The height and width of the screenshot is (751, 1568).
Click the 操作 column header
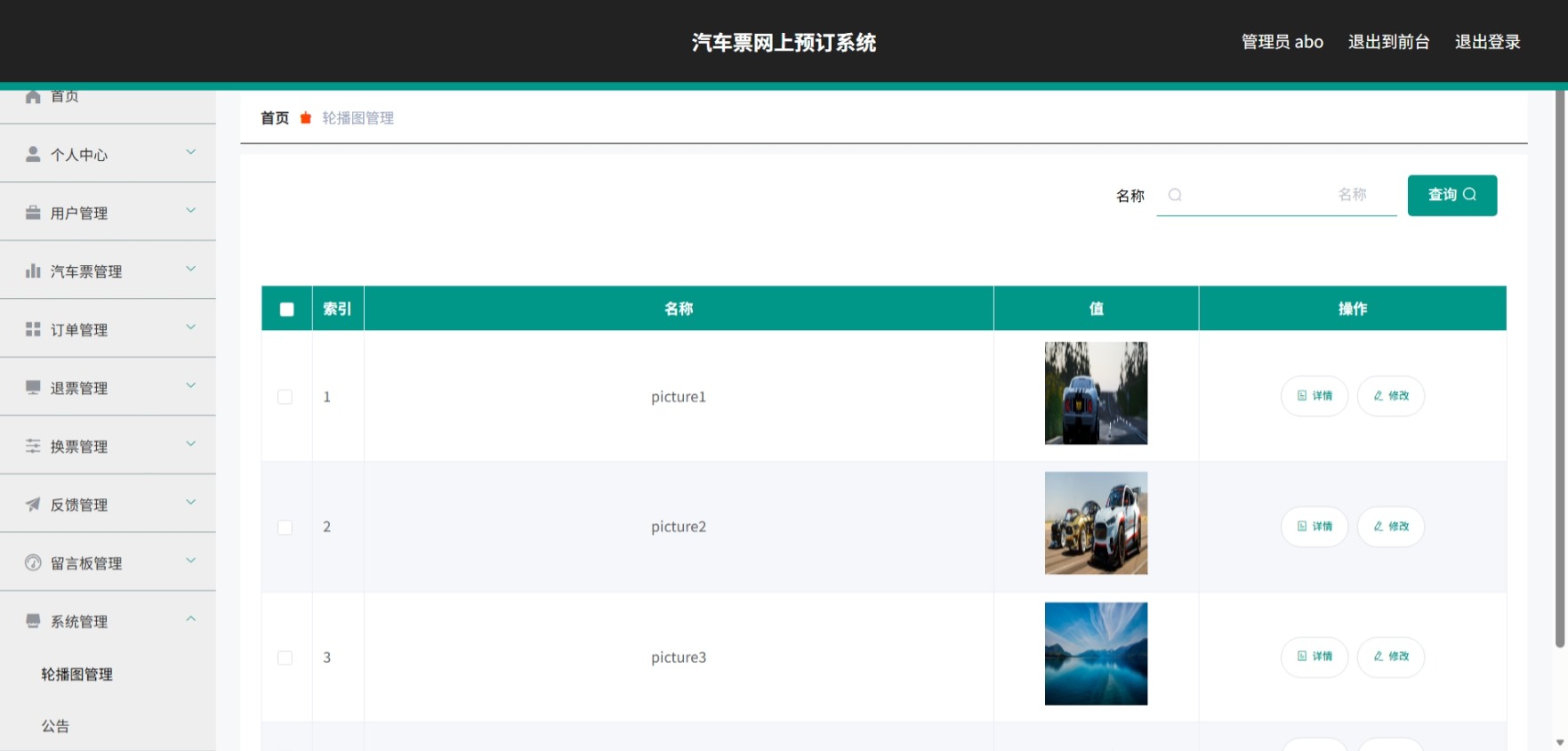click(1353, 309)
